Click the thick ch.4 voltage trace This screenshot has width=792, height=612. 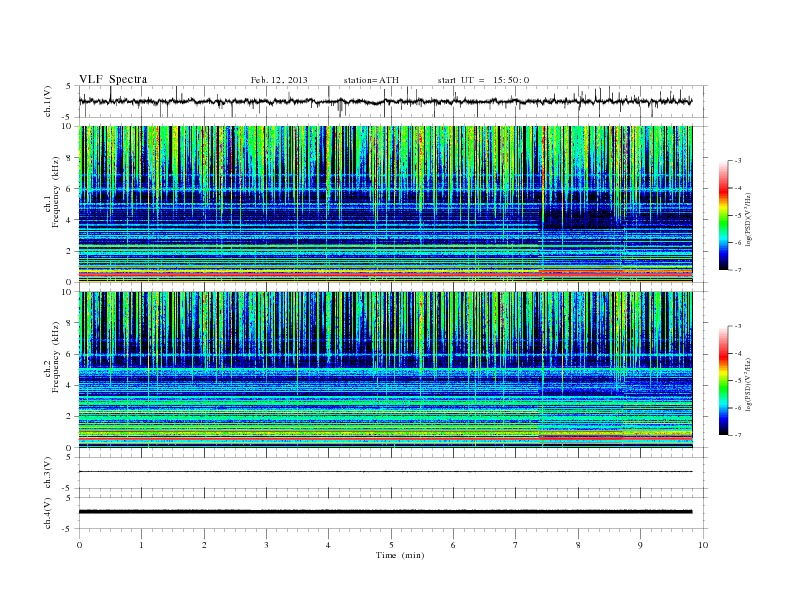(385, 512)
